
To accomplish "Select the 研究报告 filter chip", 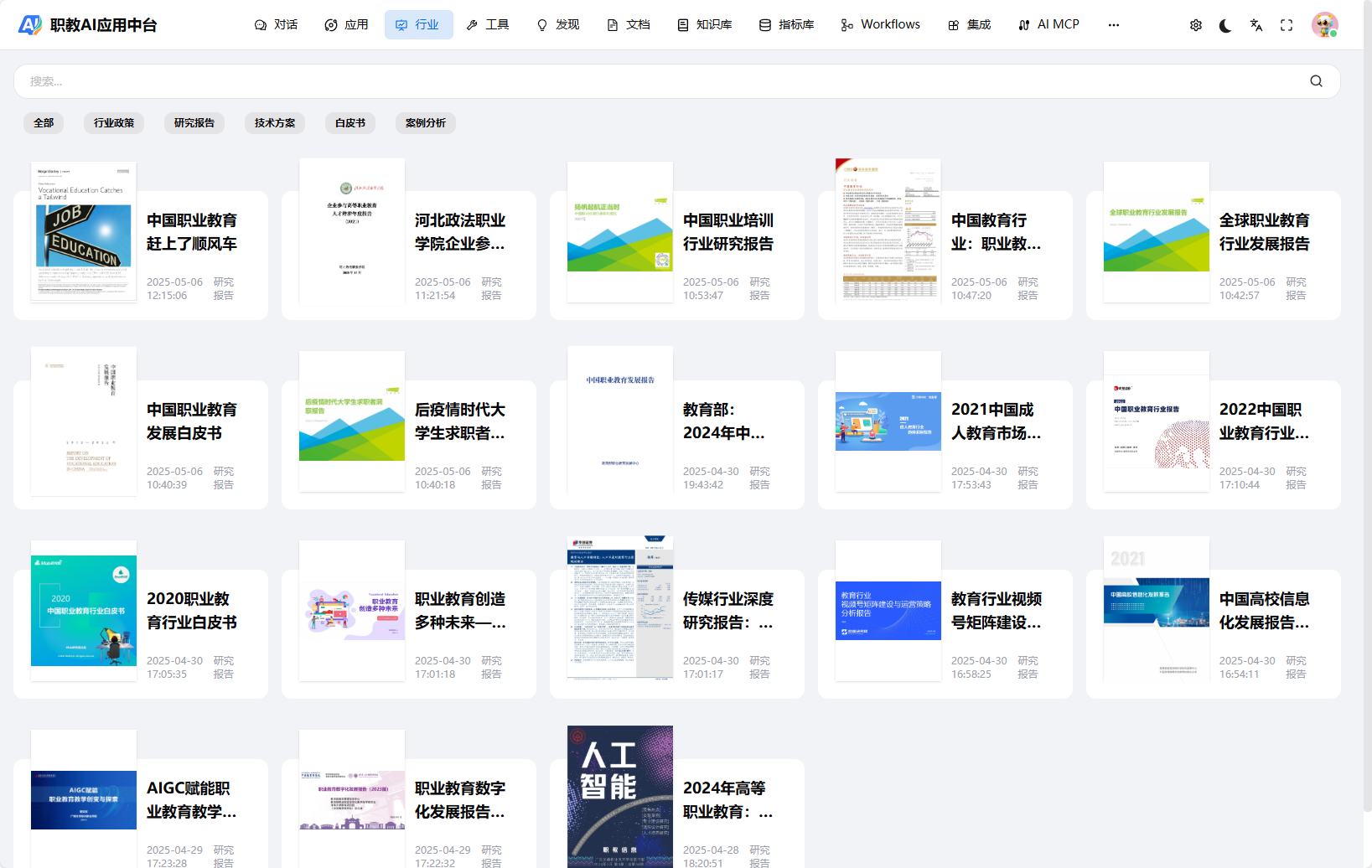I will (x=194, y=122).
